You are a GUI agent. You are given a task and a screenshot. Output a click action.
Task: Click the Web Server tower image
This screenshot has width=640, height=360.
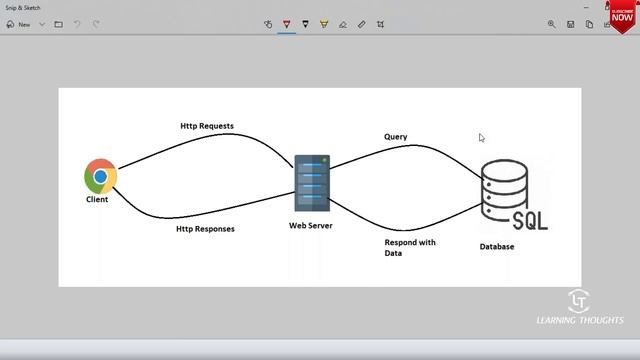pos(312,183)
